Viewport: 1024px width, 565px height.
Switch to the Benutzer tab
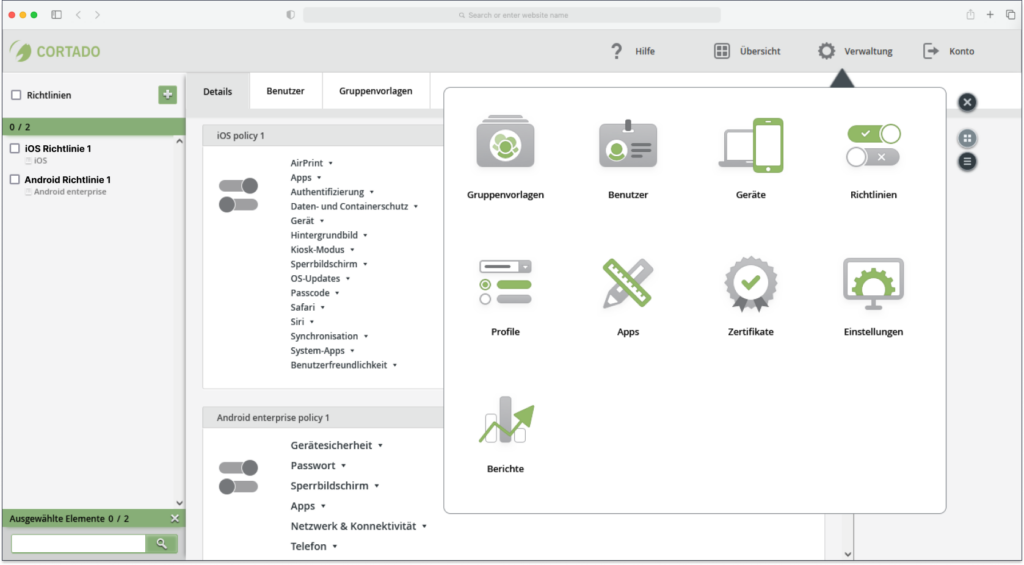click(285, 91)
